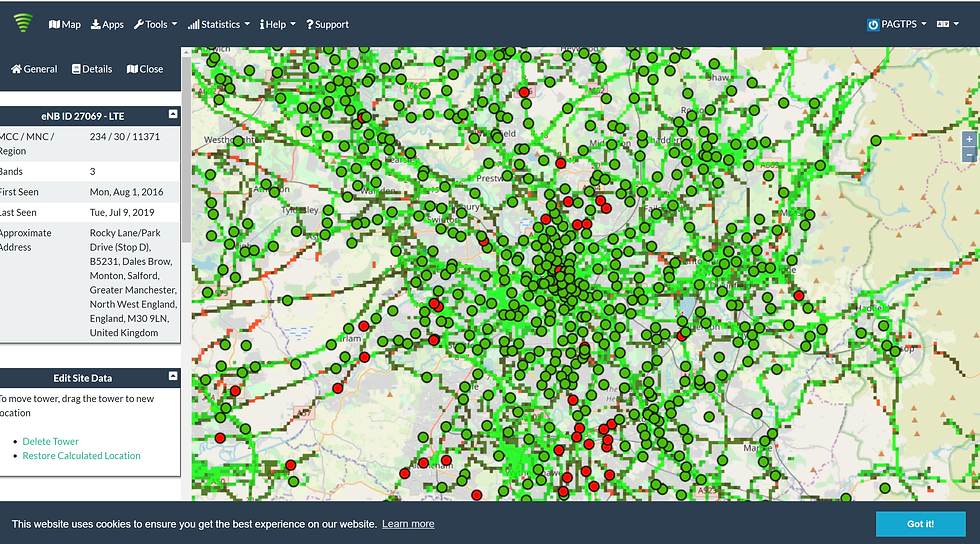Expand the Tools dropdown menu
The width and height of the screenshot is (980, 544).
(x=156, y=24)
